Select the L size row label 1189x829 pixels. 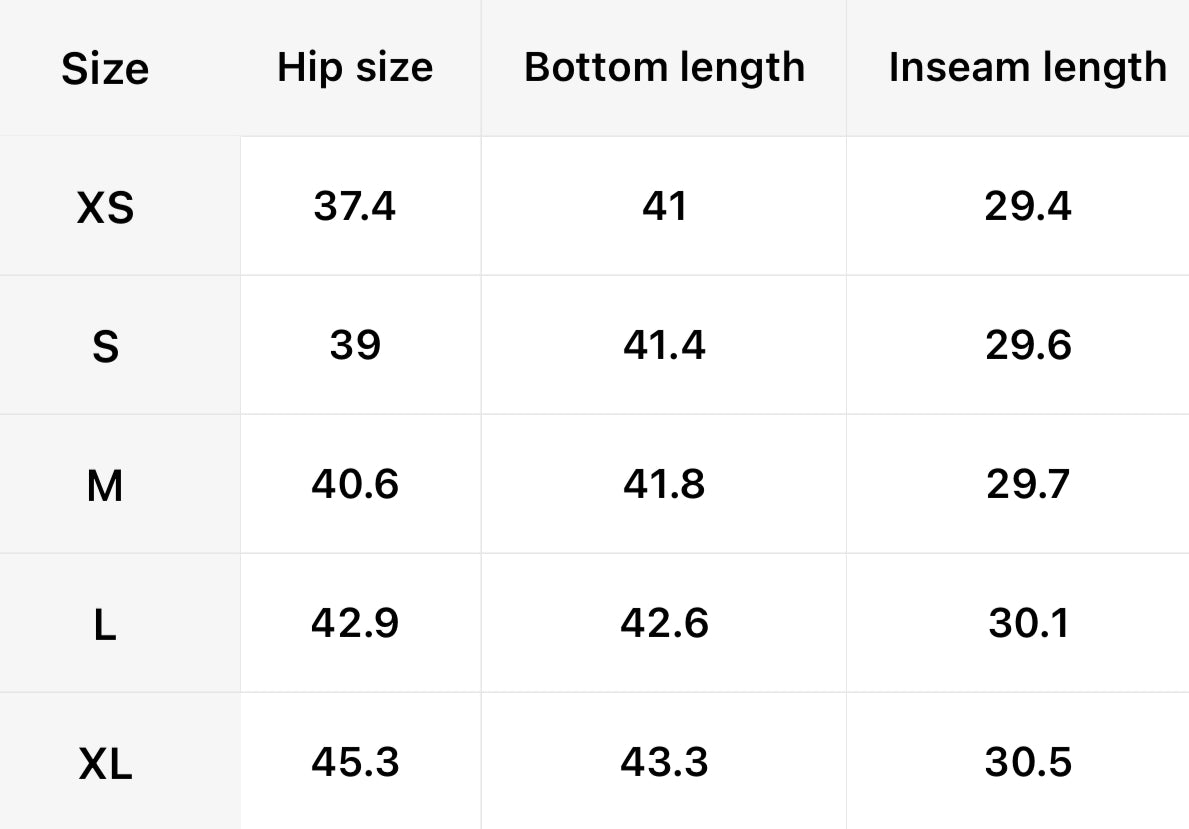click(x=105, y=625)
